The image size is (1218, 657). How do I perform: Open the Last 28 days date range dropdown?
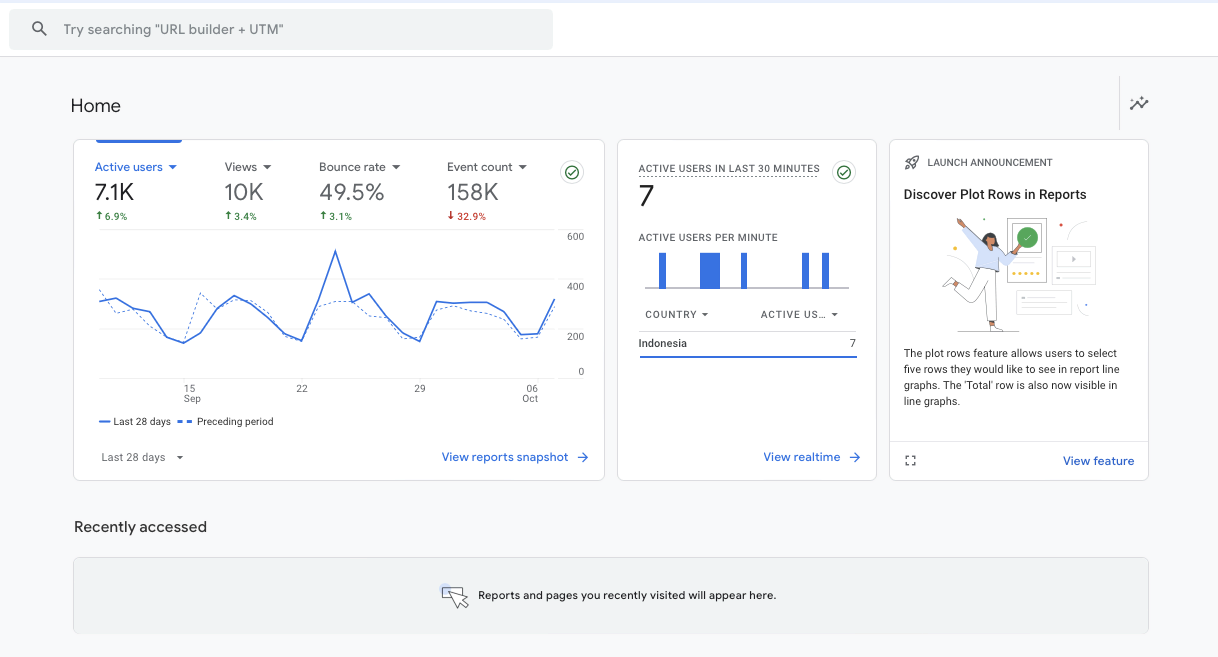coord(143,457)
